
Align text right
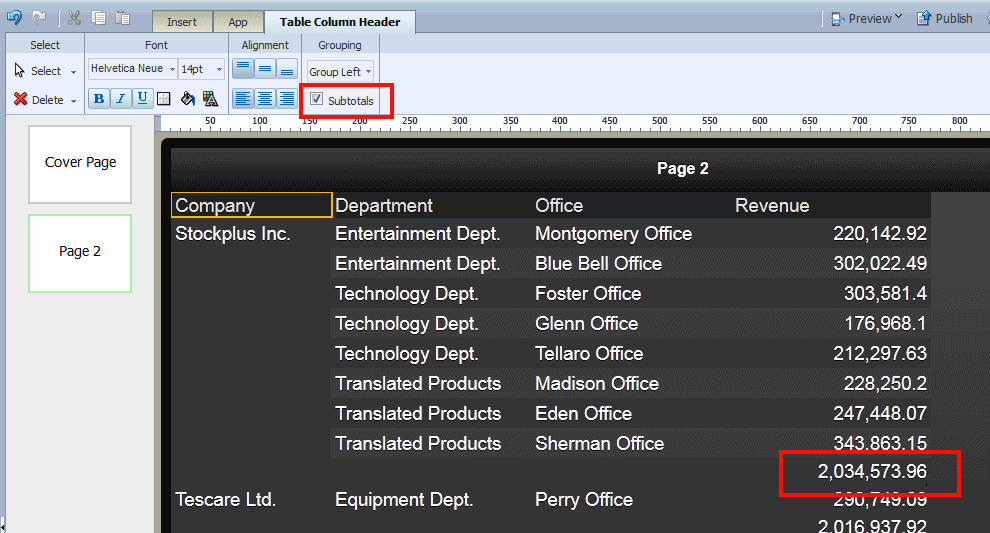pyautogui.click(x=287, y=99)
